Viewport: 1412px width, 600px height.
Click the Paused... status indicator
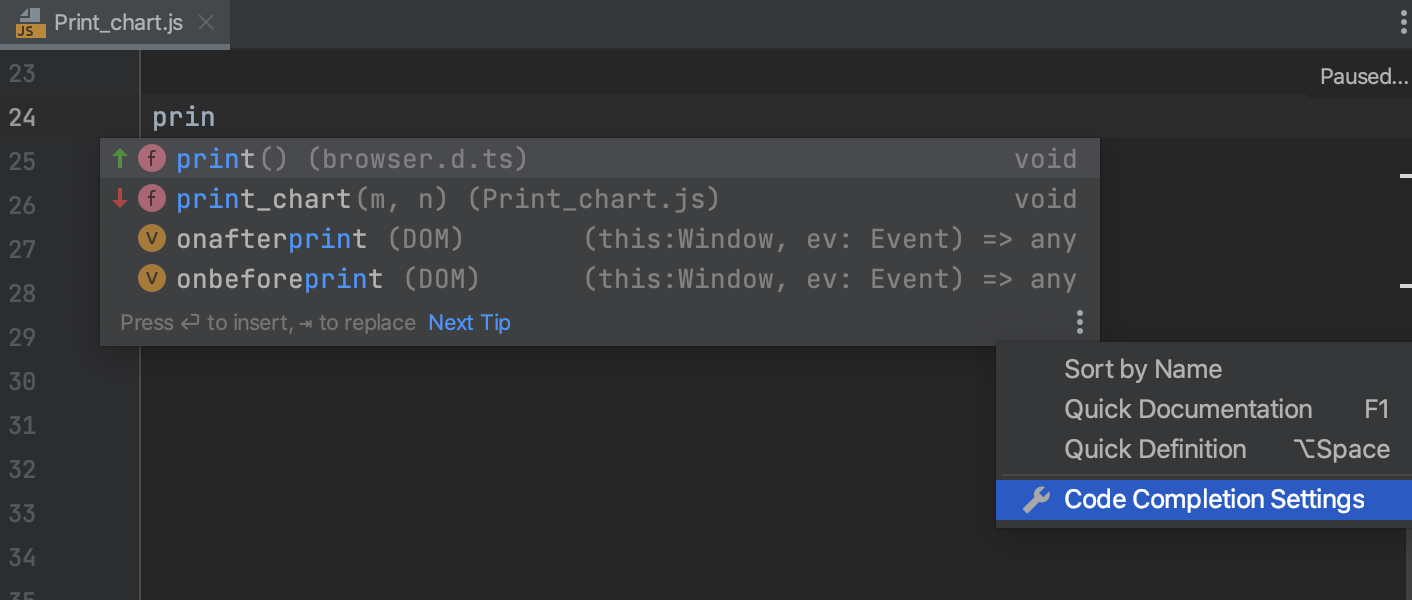pyautogui.click(x=1363, y=77)
